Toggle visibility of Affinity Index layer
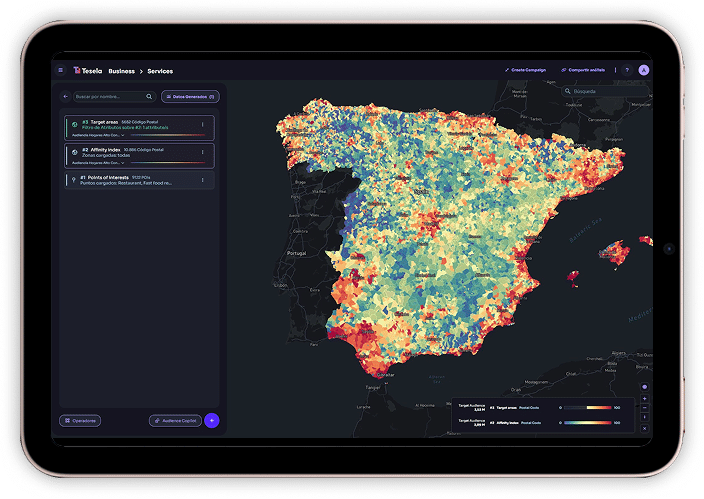This screenshot has width=704, height=499. [x=75, y=152]
